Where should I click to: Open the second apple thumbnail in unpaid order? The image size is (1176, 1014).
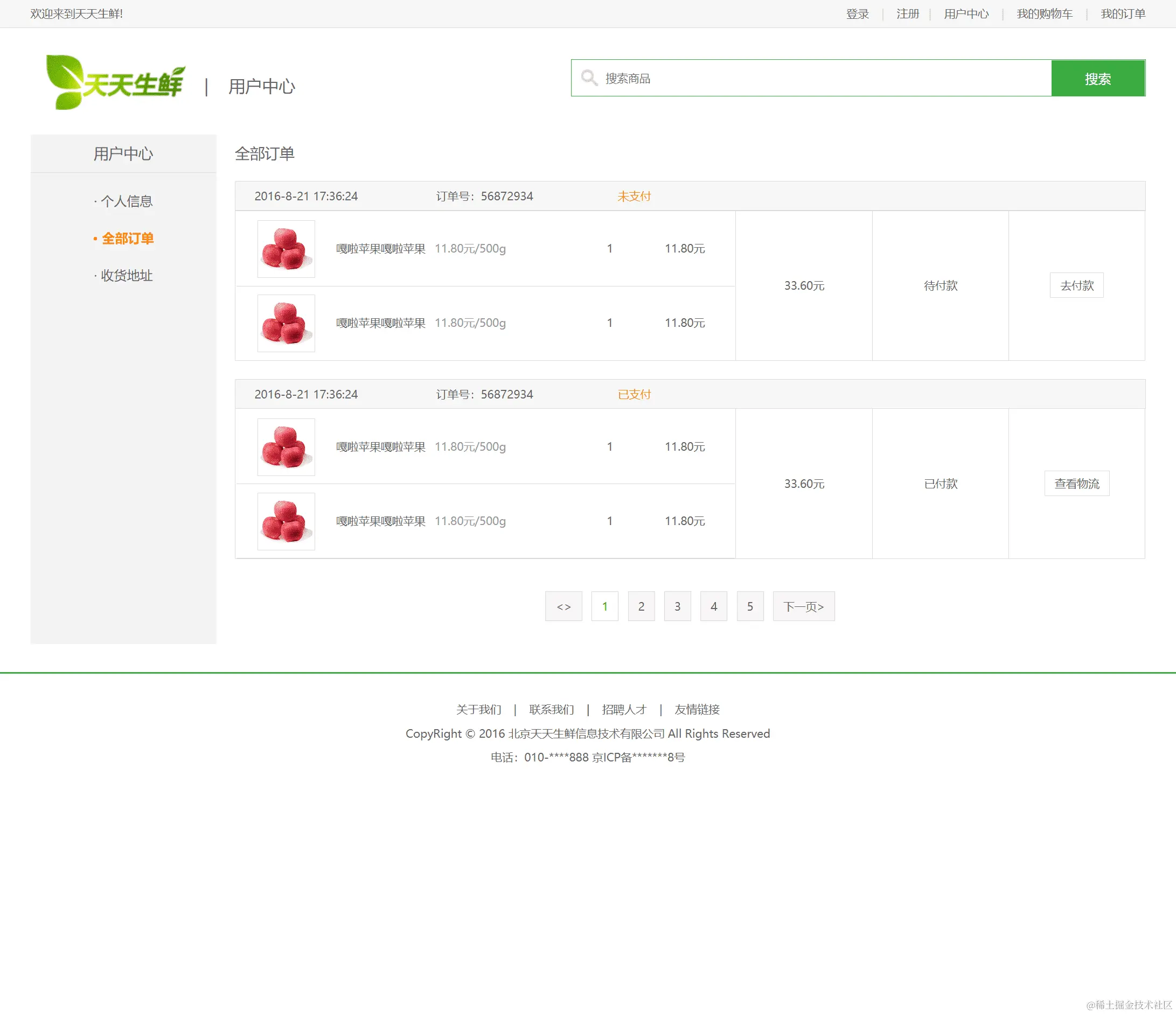click(x=286, y=324)
